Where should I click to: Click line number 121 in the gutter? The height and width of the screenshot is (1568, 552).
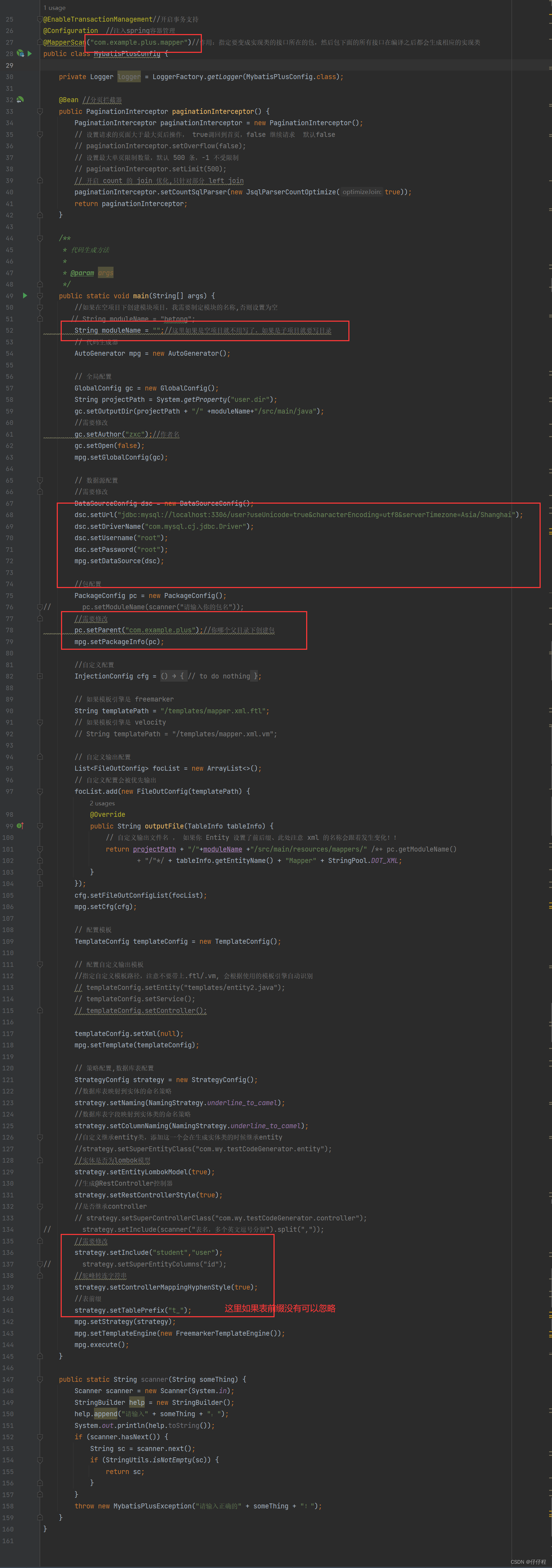tap(8, 1080)
